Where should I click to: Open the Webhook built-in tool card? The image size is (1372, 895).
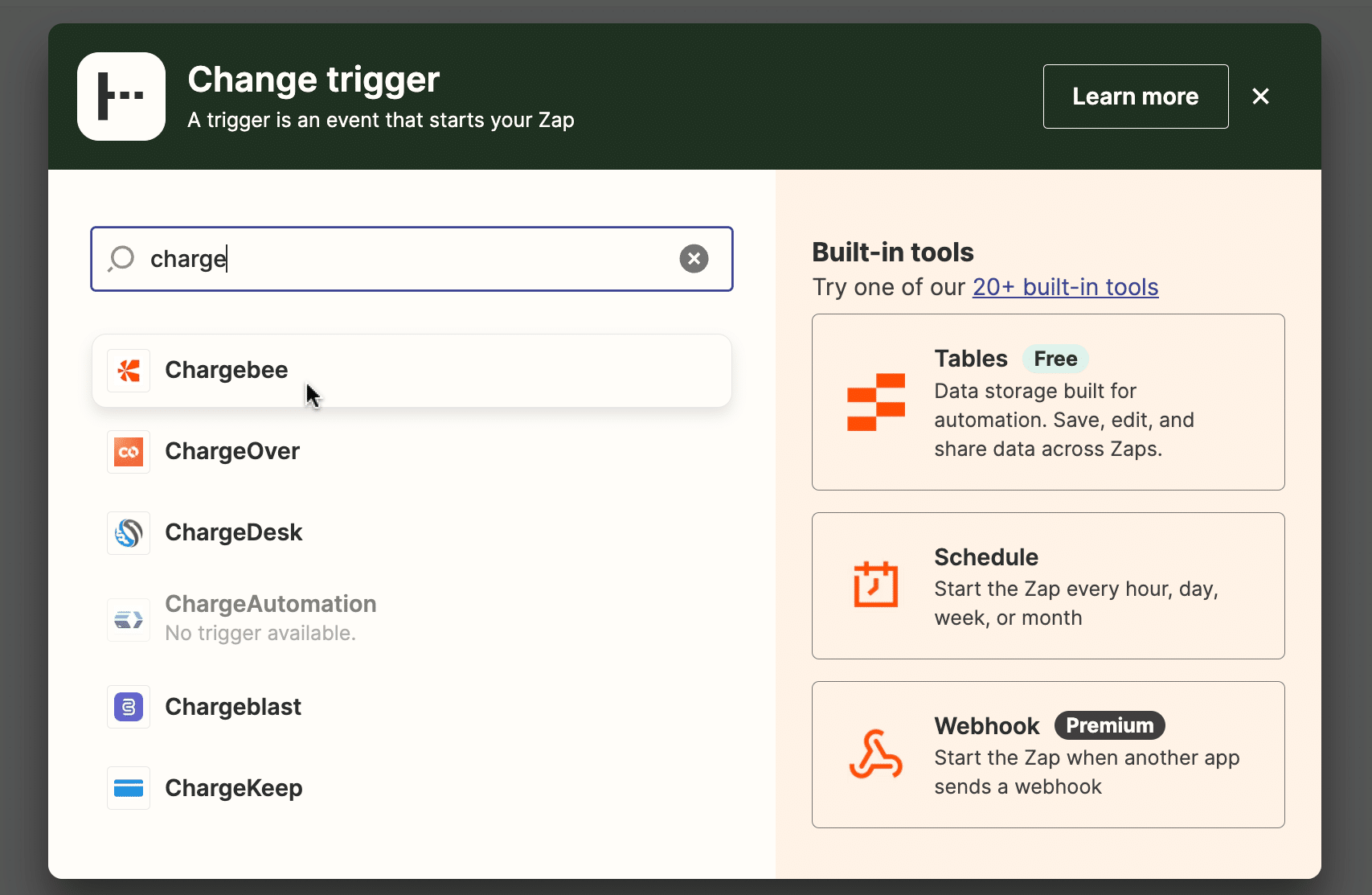click(1048, 754)
